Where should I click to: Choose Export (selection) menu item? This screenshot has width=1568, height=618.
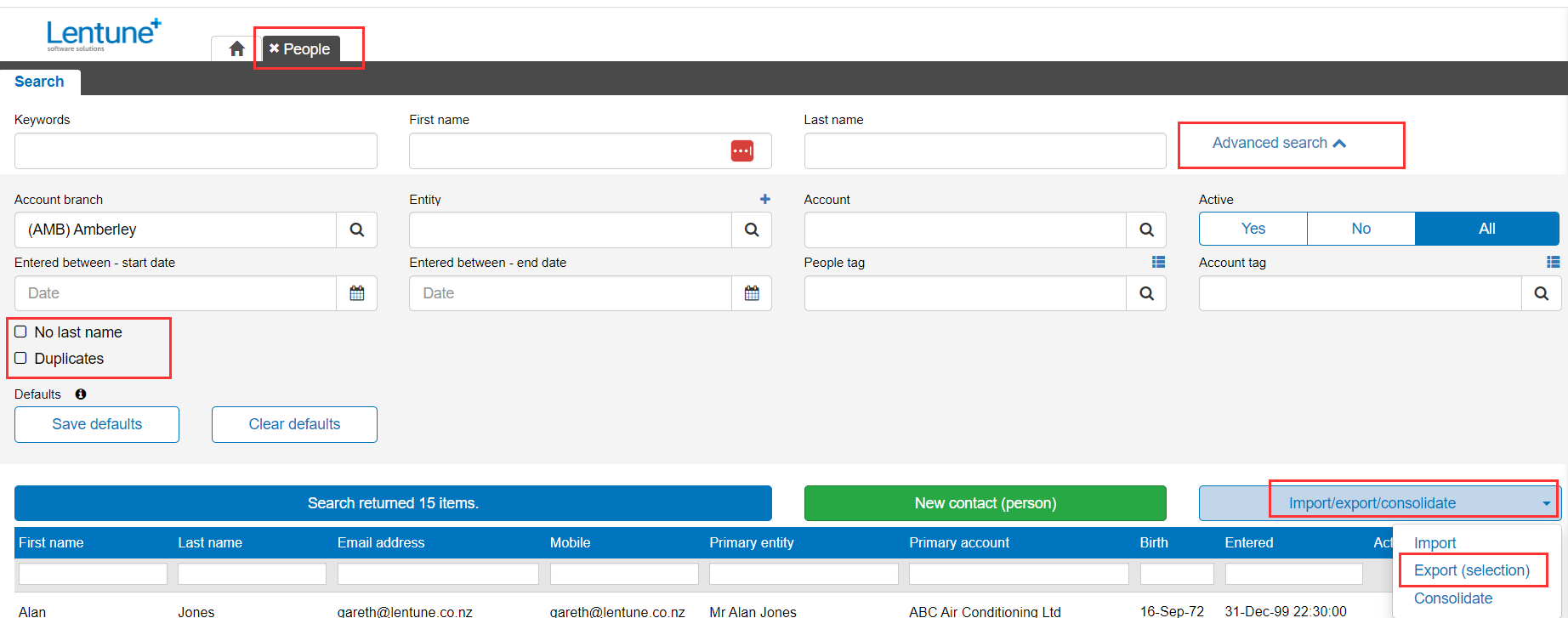(x=1471, y=570)
